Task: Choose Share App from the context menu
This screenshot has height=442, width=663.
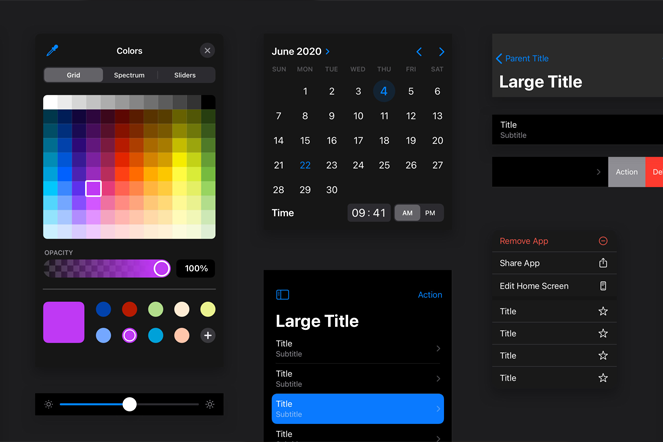Action: (554, 263)
